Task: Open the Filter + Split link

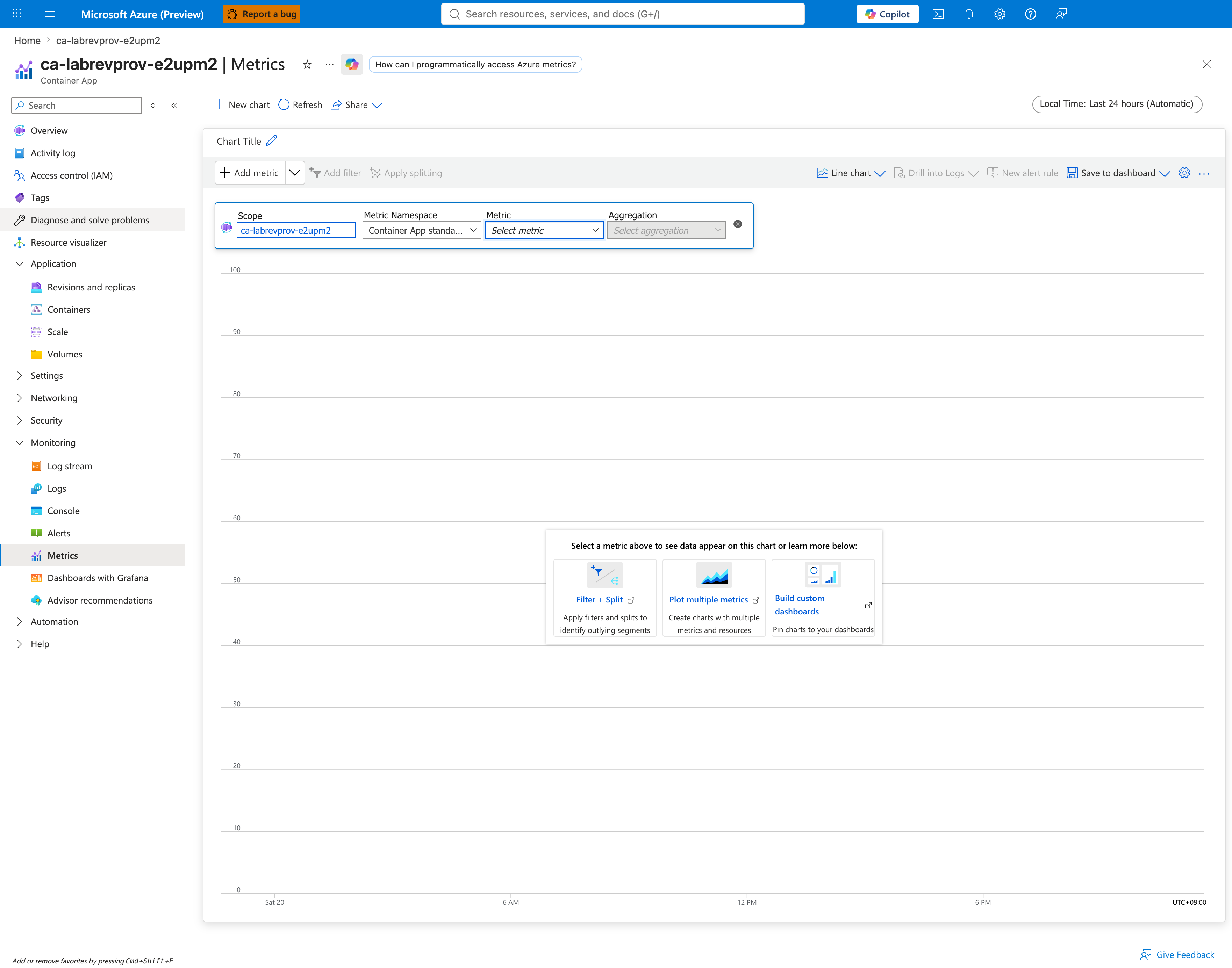Action: [x=599, y=600]
